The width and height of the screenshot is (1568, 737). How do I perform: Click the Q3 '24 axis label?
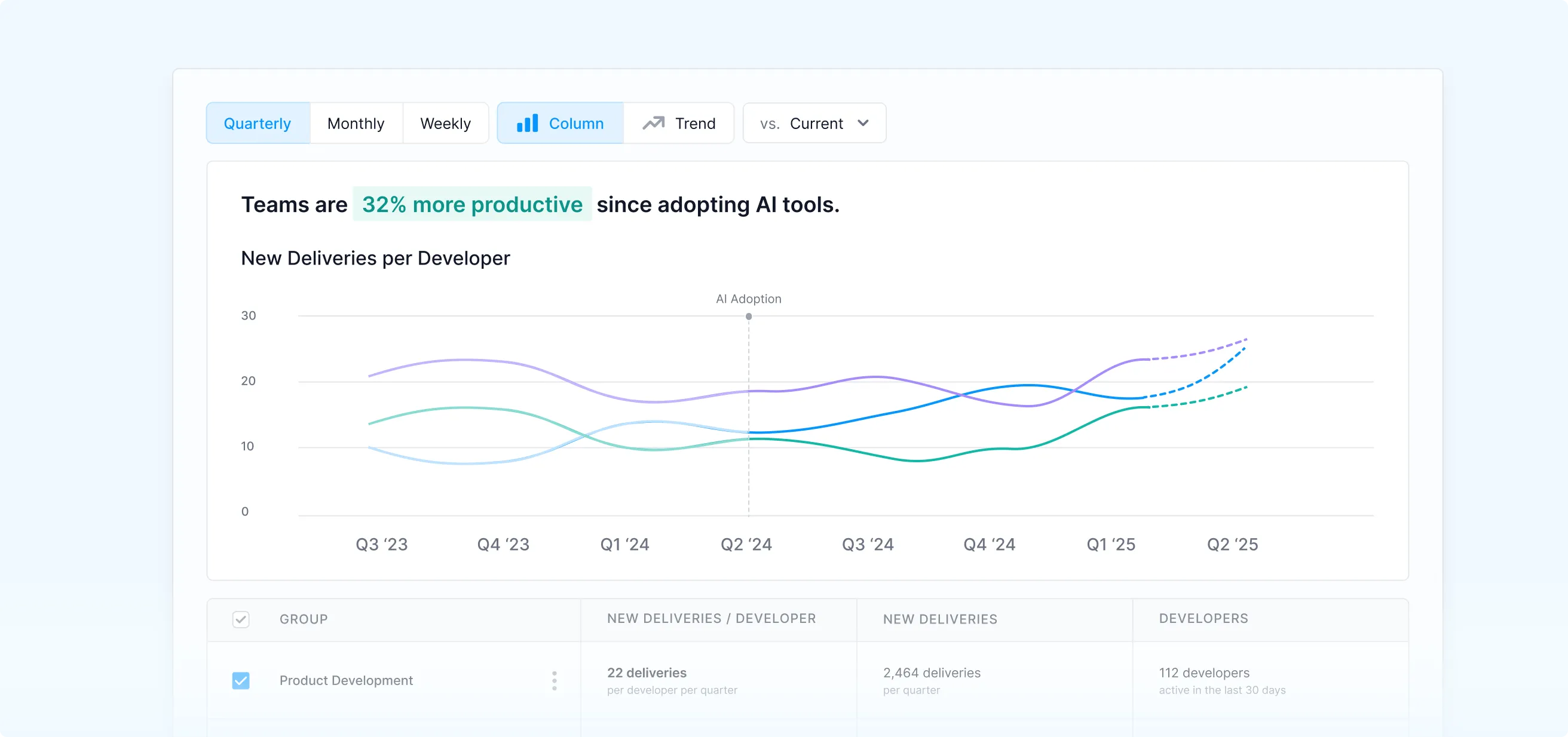tap(868, 544)
